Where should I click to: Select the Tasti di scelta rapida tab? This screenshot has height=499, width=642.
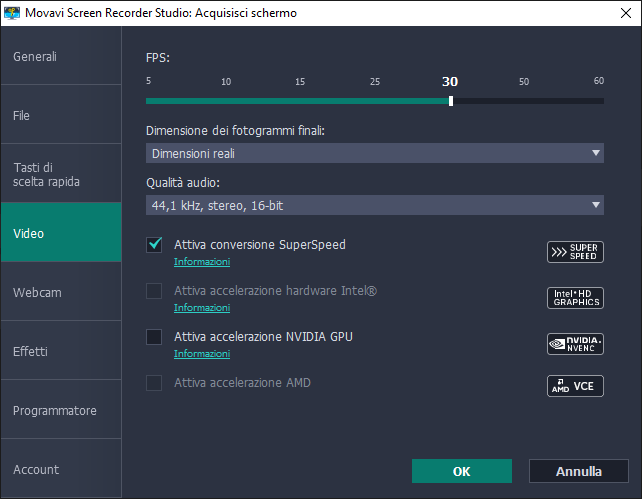pos(61,174)
